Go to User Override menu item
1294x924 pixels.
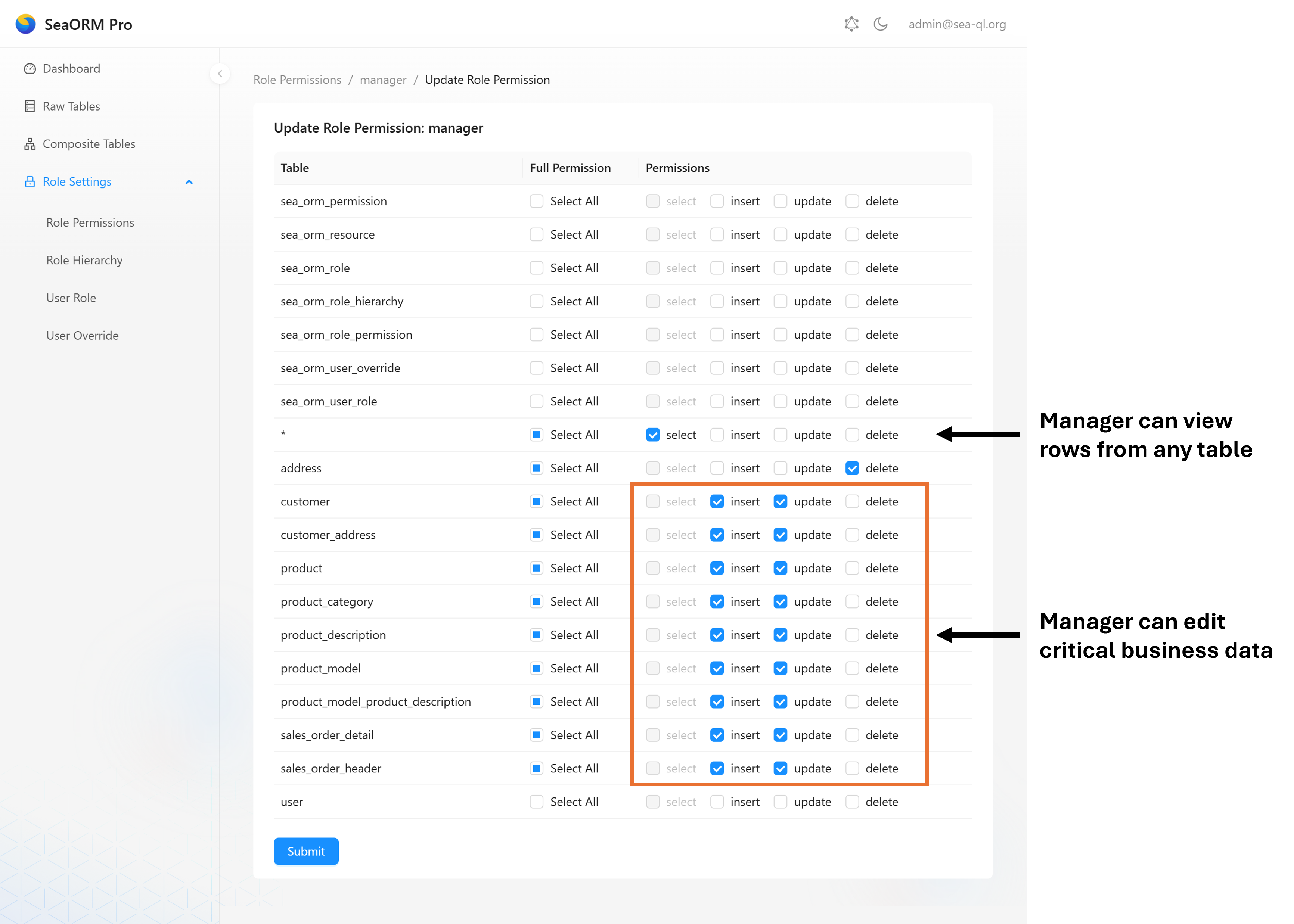pos(83,336)
